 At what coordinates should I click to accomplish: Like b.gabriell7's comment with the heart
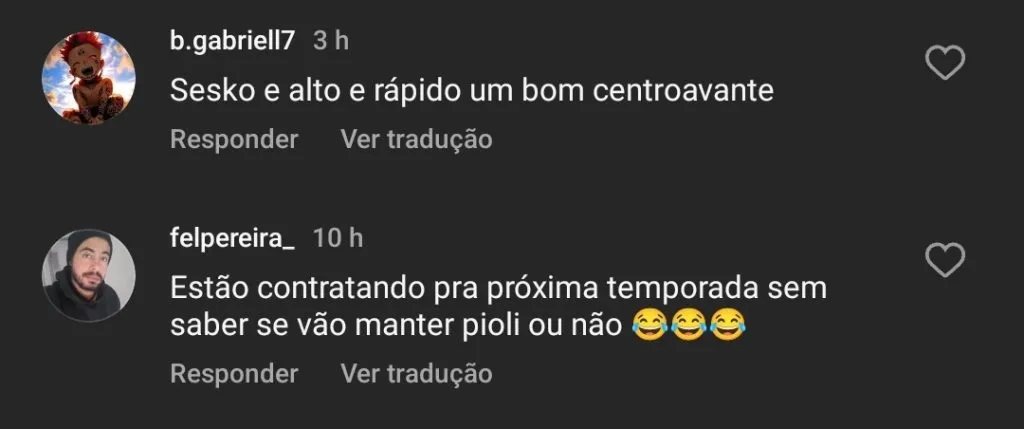coord(944,65)
